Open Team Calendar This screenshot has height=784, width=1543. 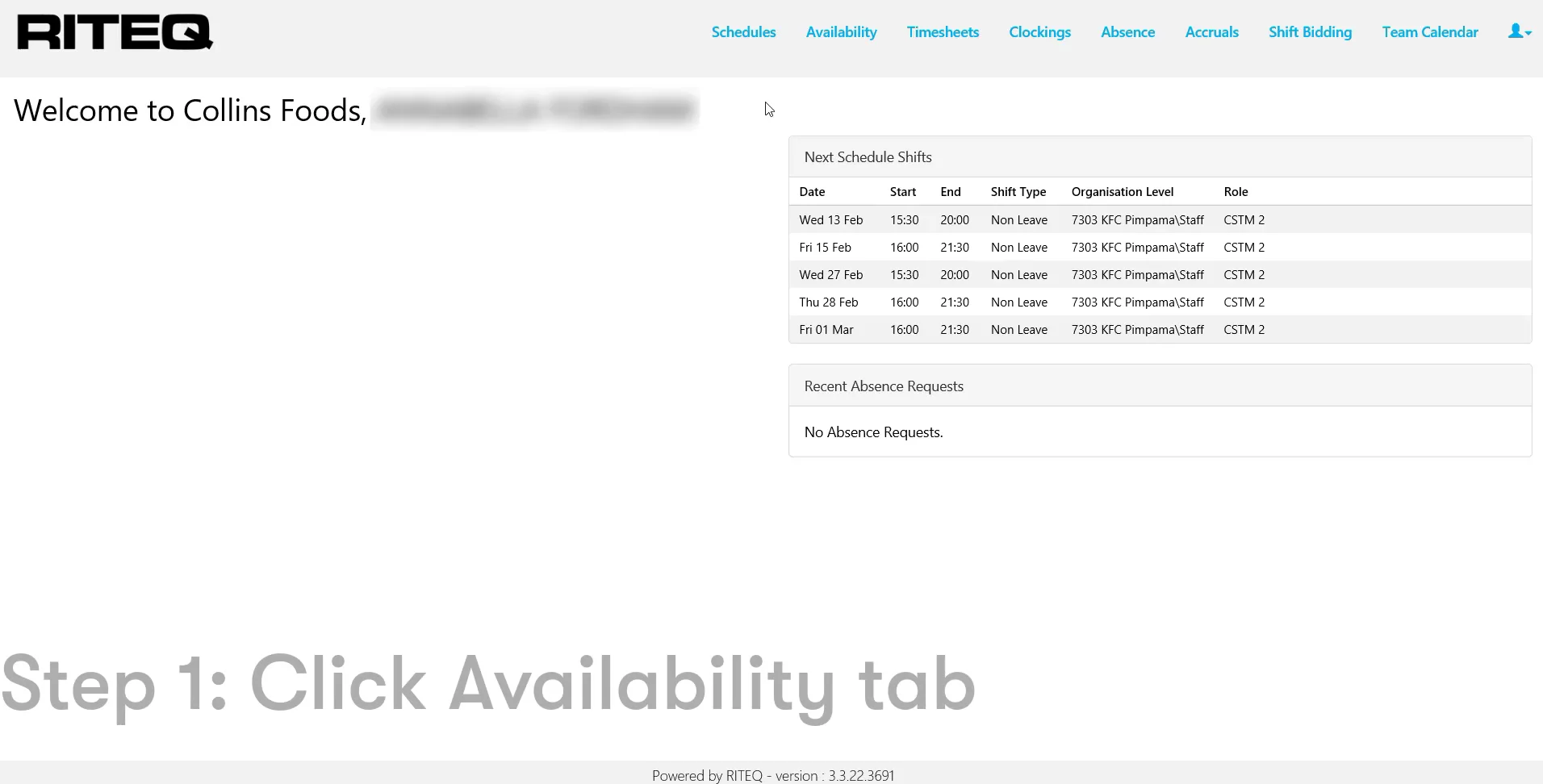pyautogui.click(x=1430, y=32)
